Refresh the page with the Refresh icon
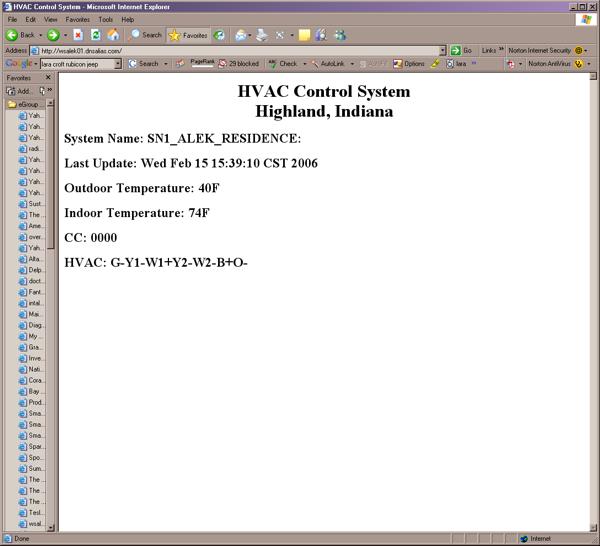The height and width of the screenshot is (546, 600). tap(96, 35)
